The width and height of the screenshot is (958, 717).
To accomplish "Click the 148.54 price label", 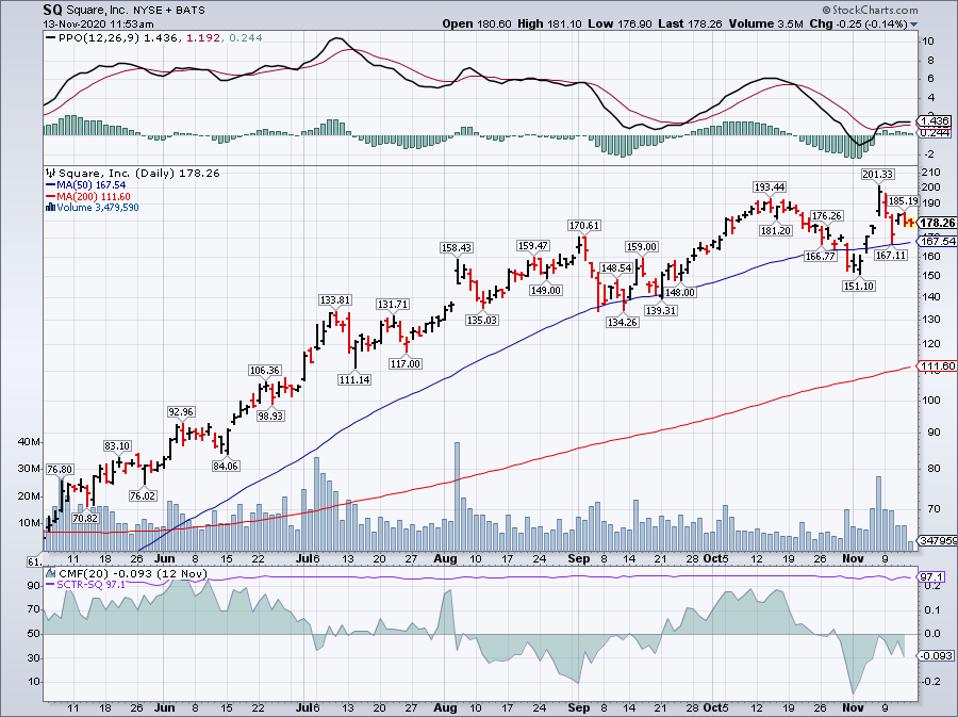I will [x=616, y=268].
